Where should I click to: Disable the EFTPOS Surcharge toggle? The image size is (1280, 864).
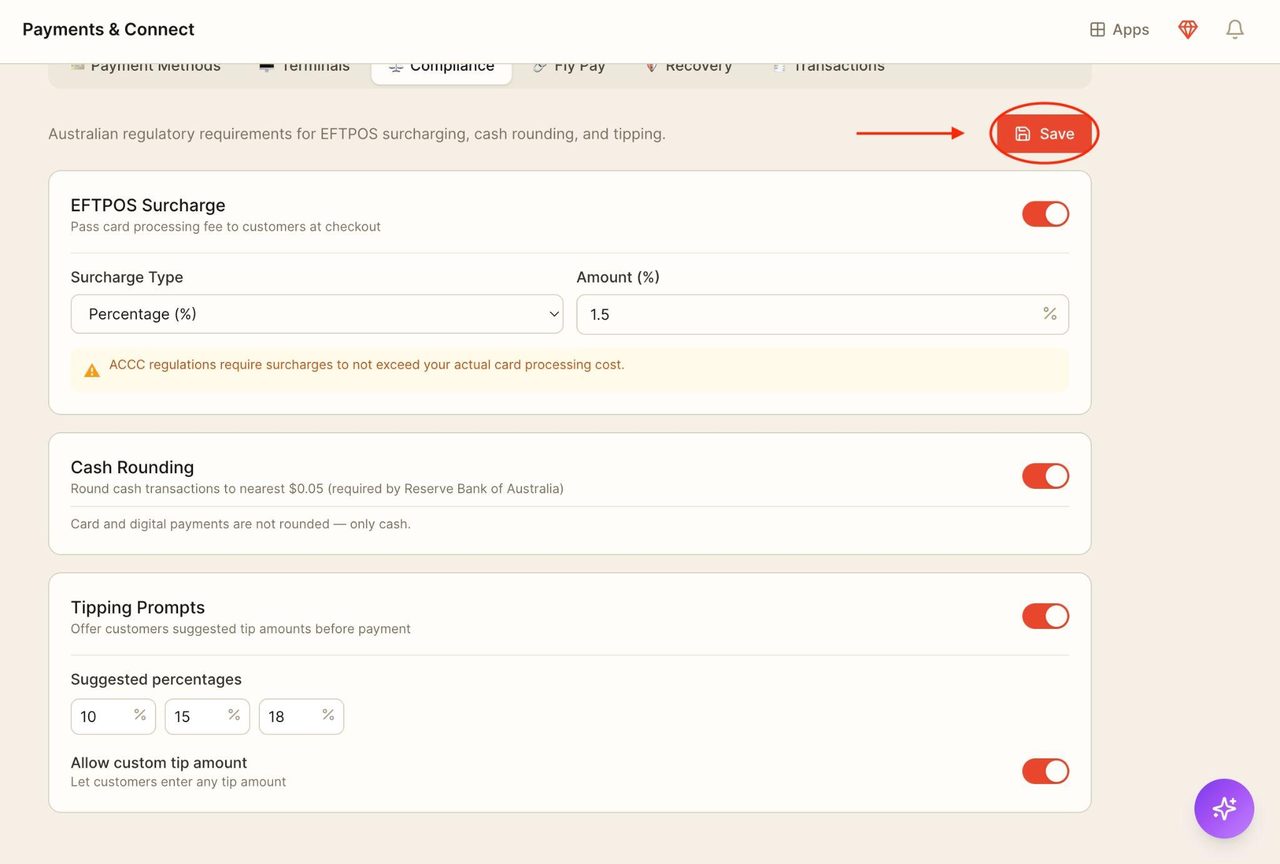(x=1045, y=214)
